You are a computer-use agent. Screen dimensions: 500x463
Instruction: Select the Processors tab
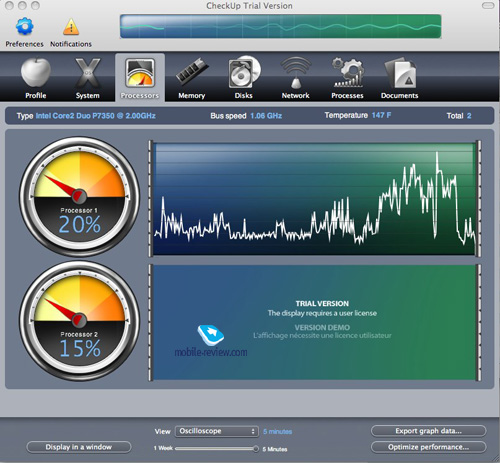pyautogui.click(x=140, y=78)
